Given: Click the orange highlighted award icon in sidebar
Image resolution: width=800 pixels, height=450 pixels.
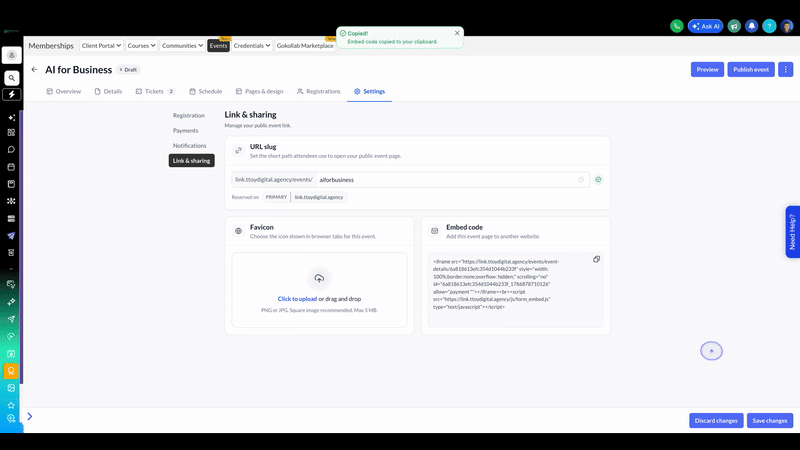Looking at the screenshot, I should pos(11,371).
